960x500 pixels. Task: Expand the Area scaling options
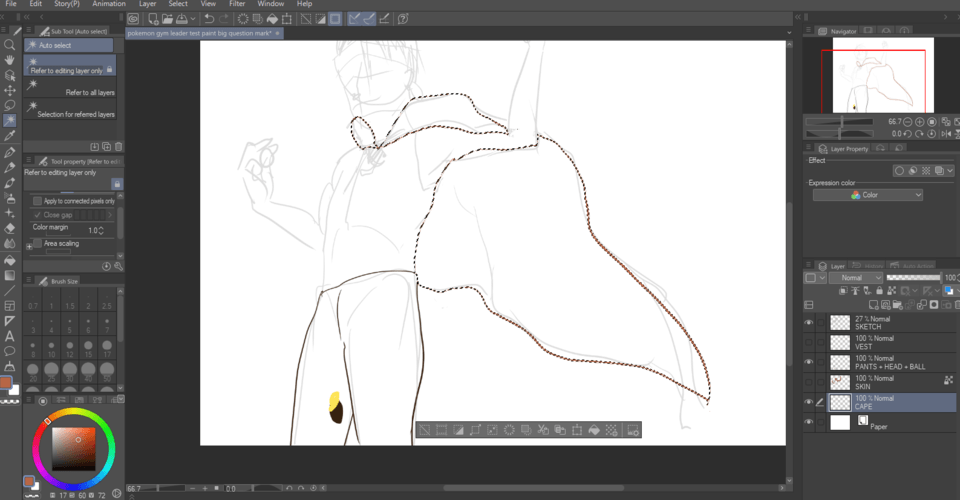pyautogui.click(x=29, y=244)
